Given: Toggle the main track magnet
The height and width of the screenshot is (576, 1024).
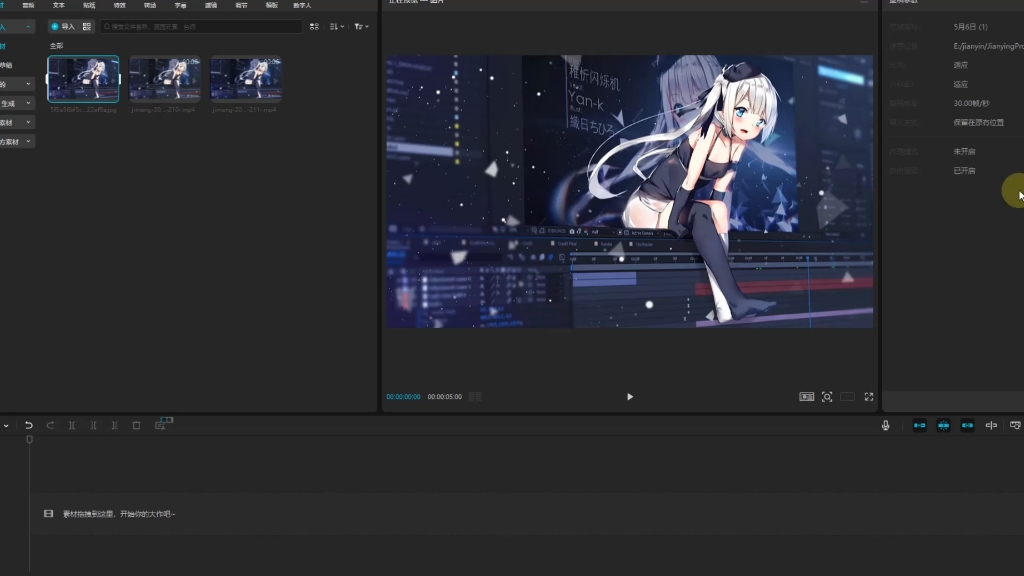Looking at the screenshot, I should click(x=920, y=425).
